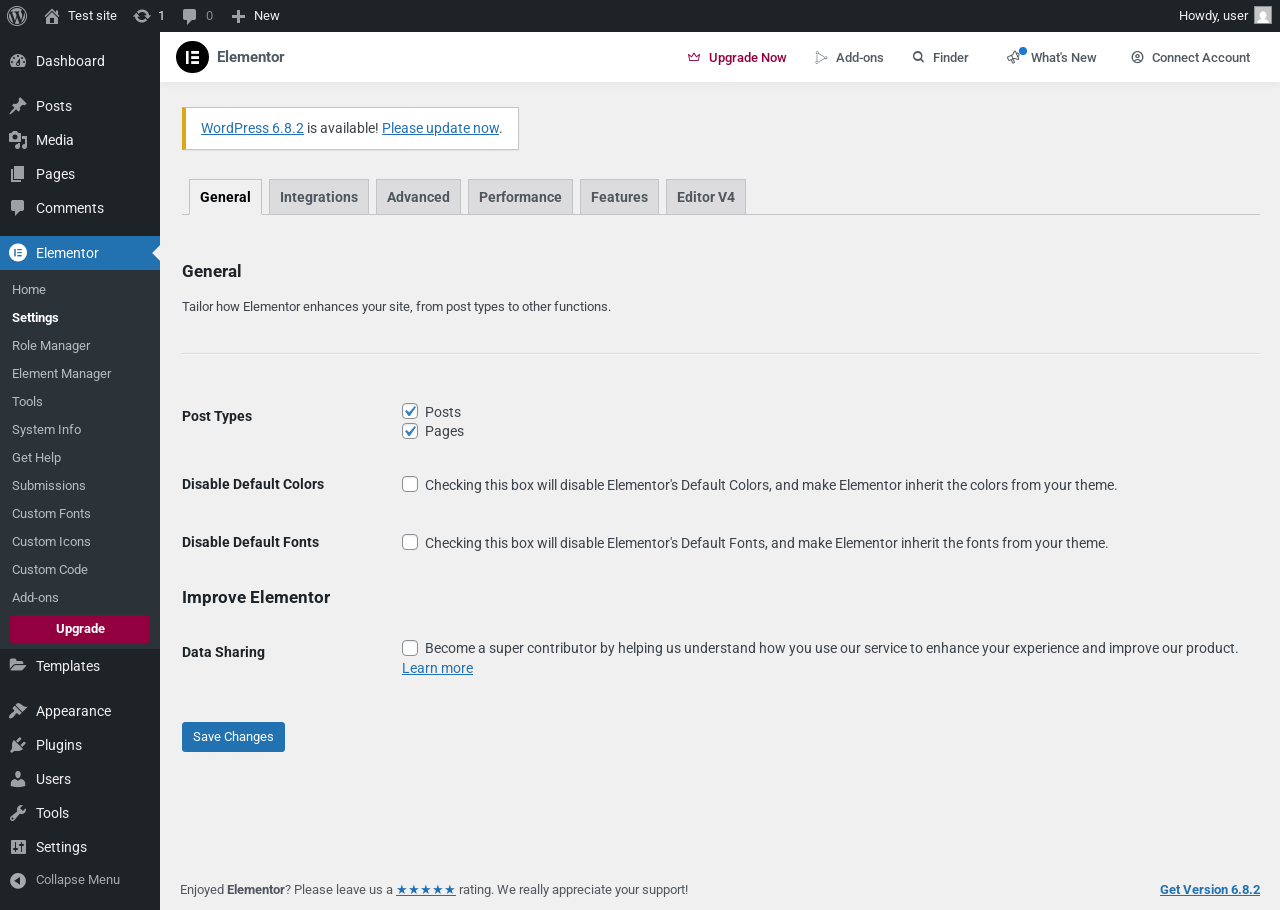1280x910 pixels.
Task: Click the user avatar icon
Action: (x=1263, y=16)
